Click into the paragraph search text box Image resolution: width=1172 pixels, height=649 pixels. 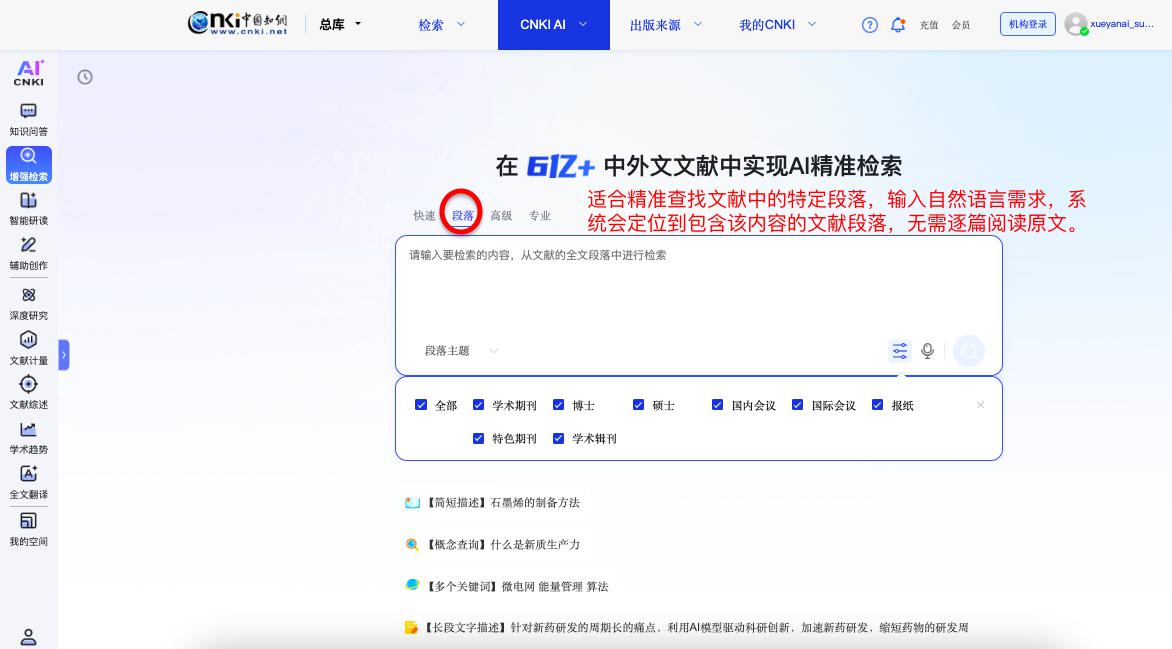click(x=698, y=285)
